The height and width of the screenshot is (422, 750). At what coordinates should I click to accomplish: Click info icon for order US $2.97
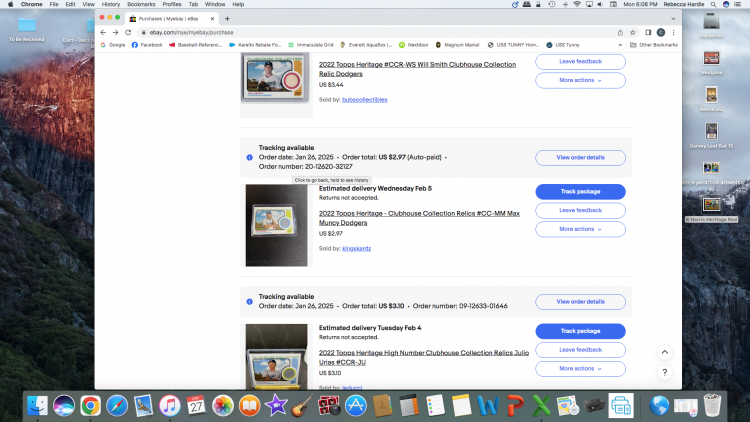249,157
